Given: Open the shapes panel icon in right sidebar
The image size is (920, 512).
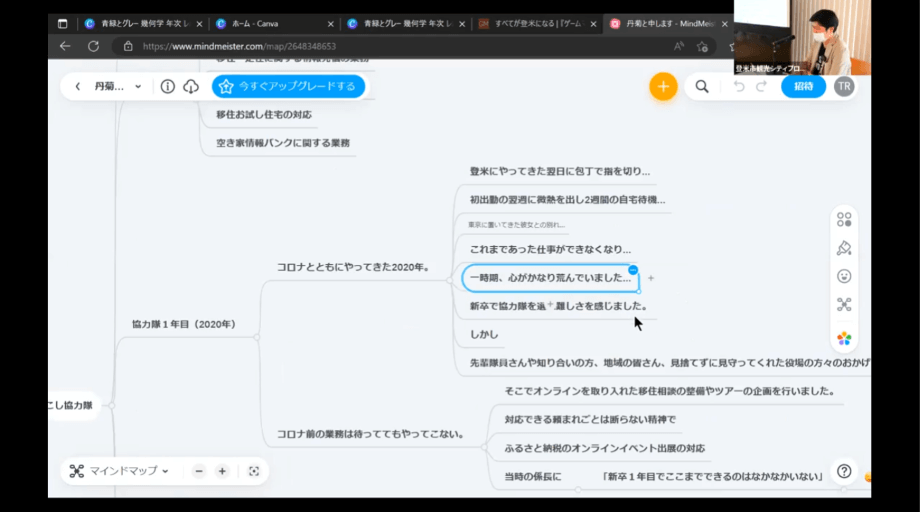Looking at the screenshot, I should coord(844,220).
